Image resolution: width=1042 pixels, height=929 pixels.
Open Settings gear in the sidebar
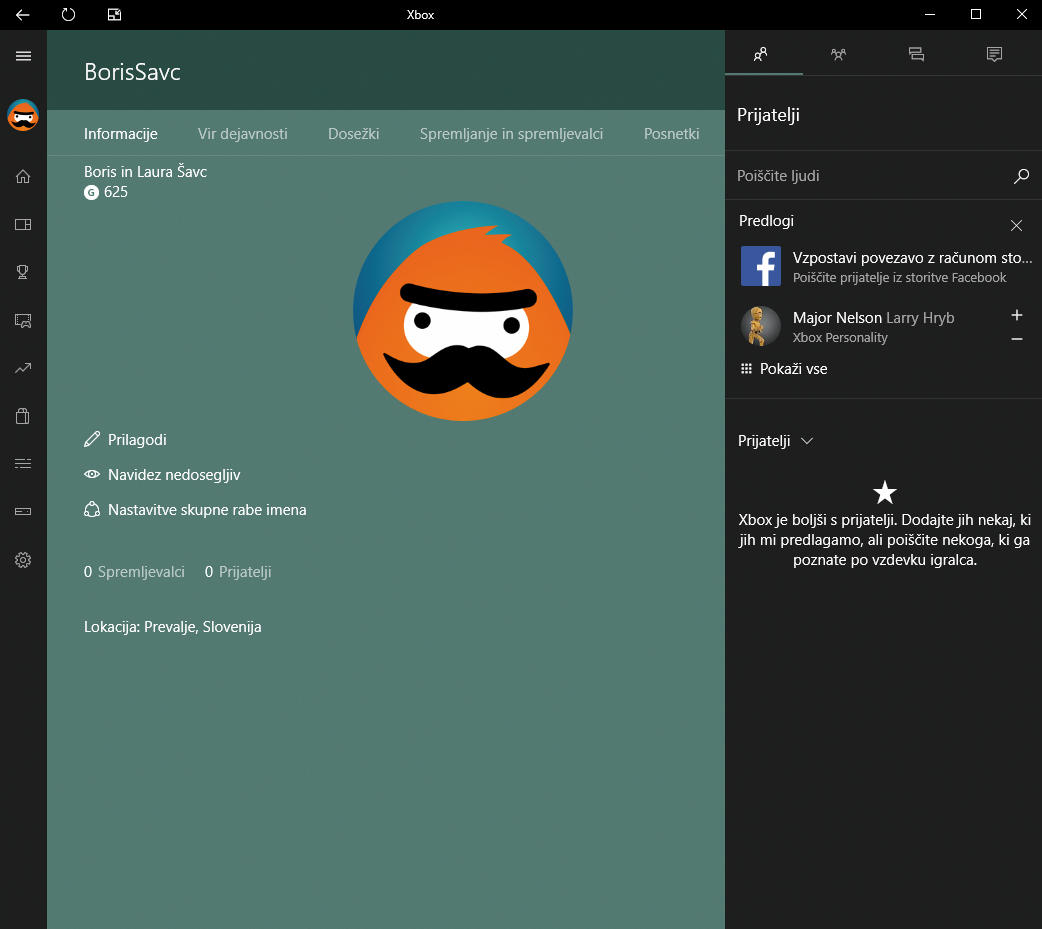pyautogui.click(x=23, y=560)
